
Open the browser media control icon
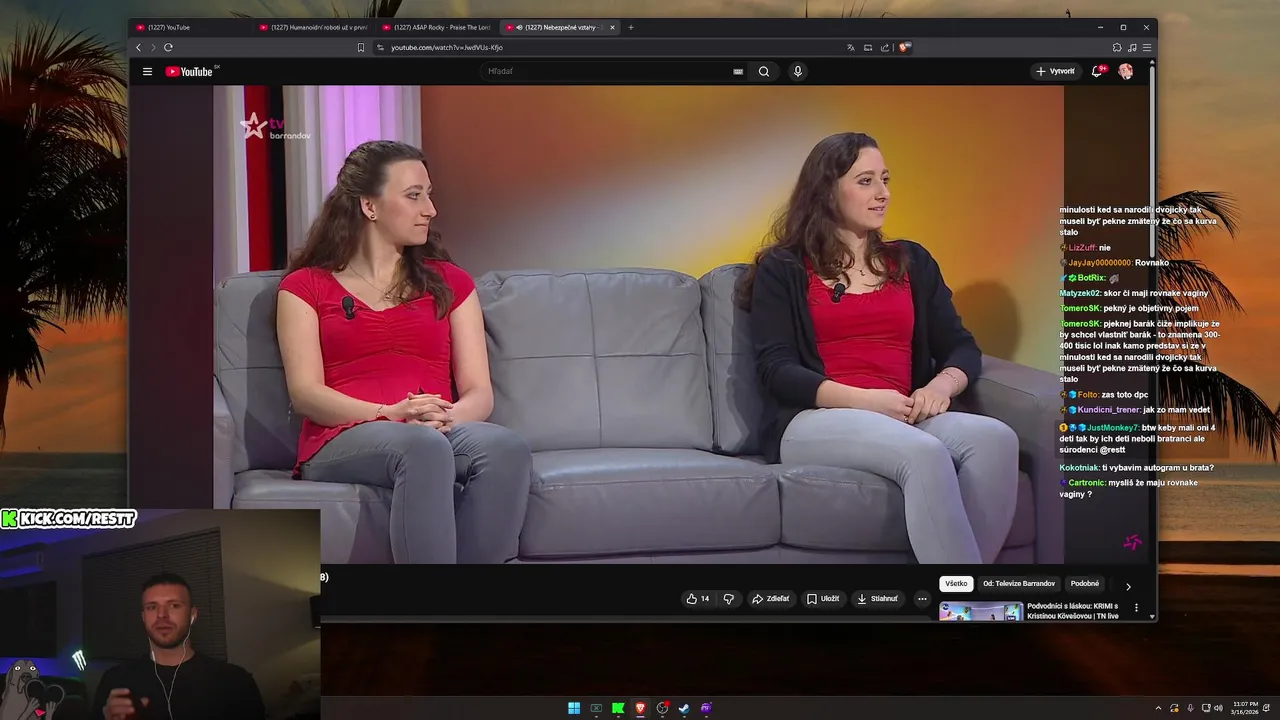point(1132,47)
